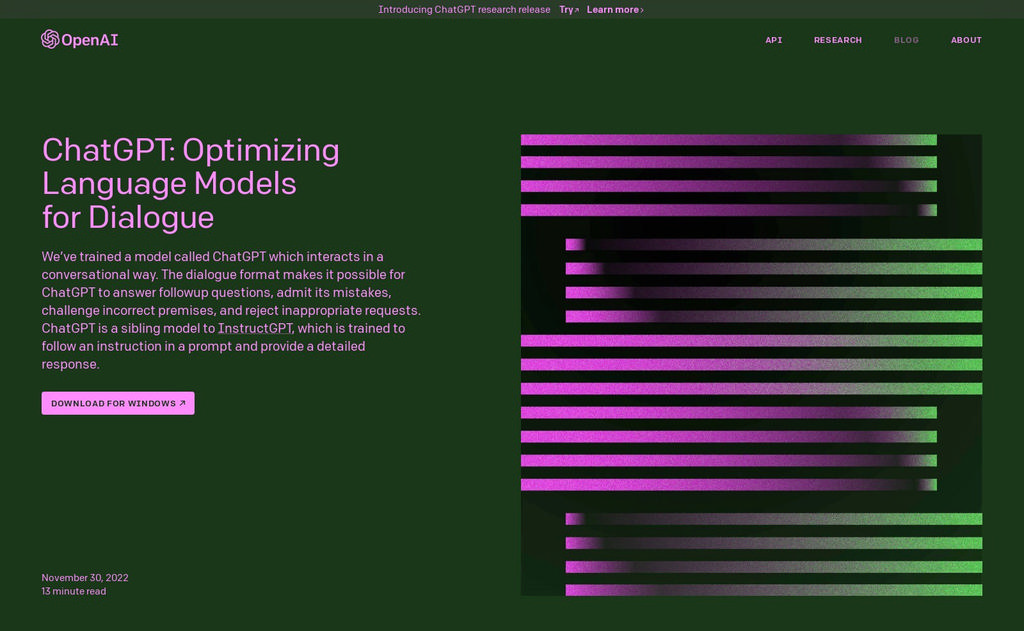Click the Download for Windows button
Viewport: 1024px width, 631px height.
tap(118, 403)
